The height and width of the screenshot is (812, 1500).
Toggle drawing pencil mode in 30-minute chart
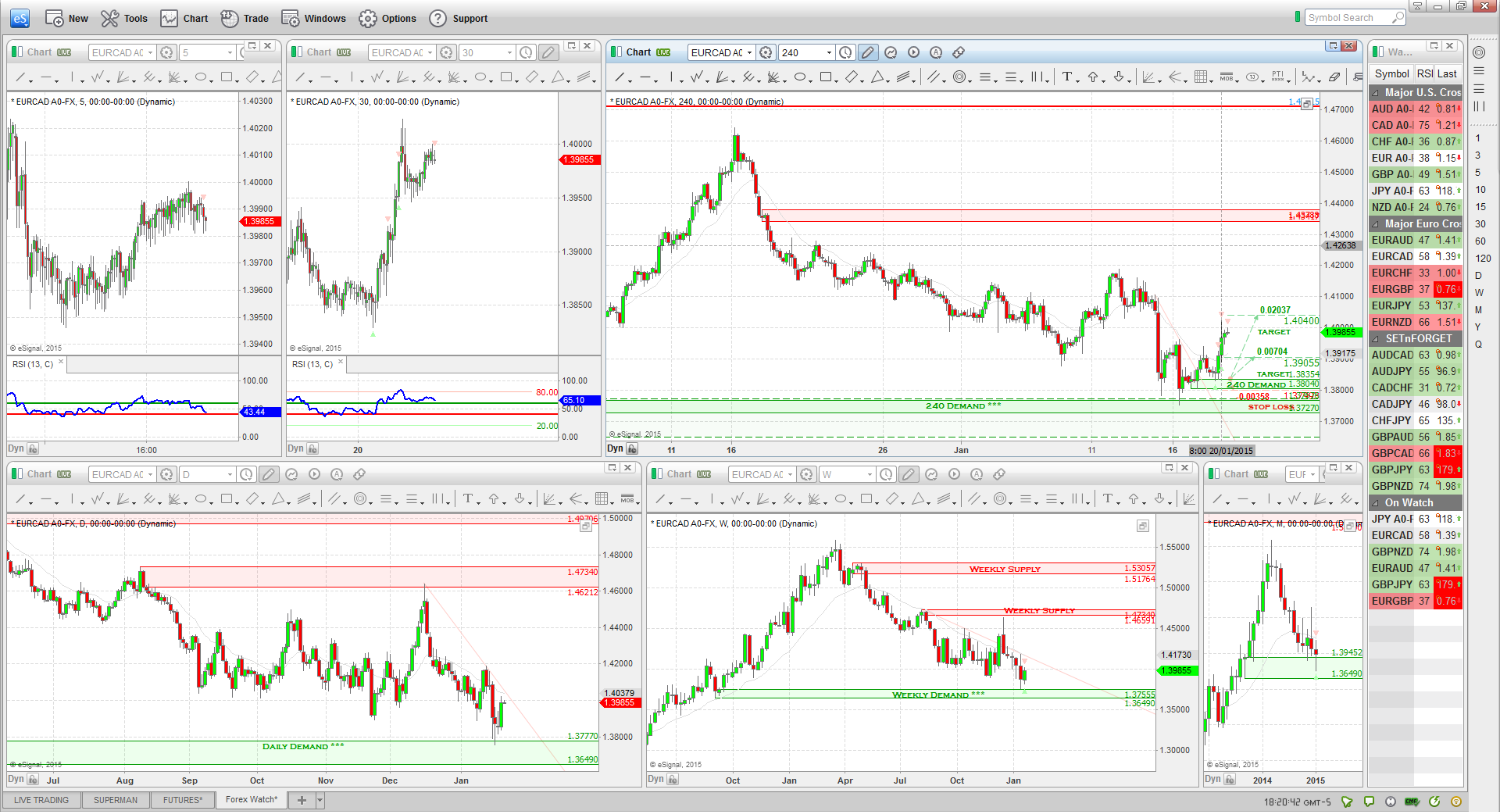point(548,52)
